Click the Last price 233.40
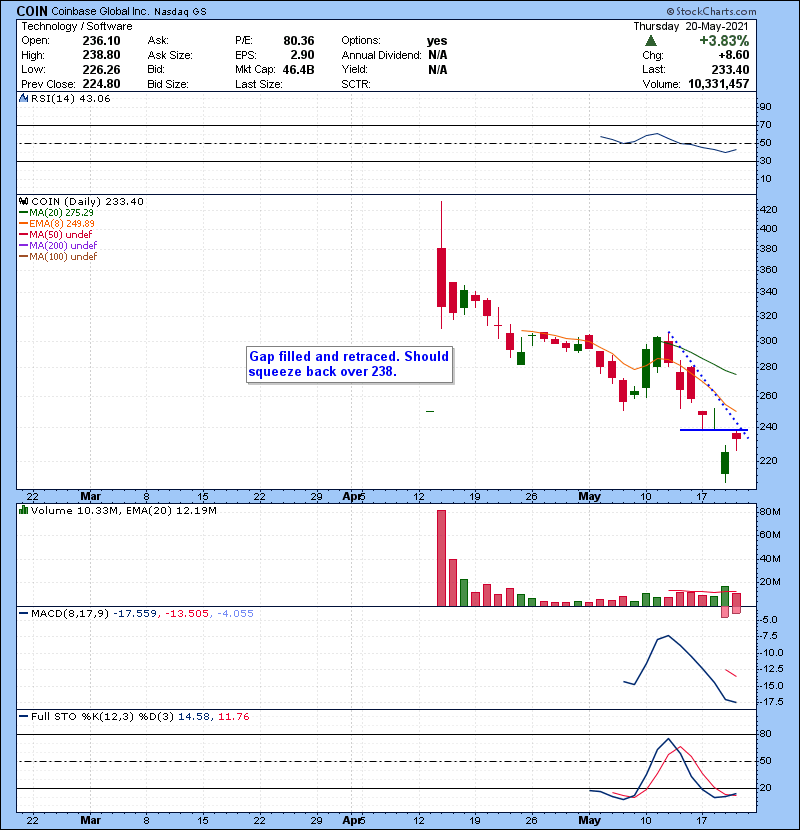The width and height of the screenshot is (800, 830). click(730, 69)
